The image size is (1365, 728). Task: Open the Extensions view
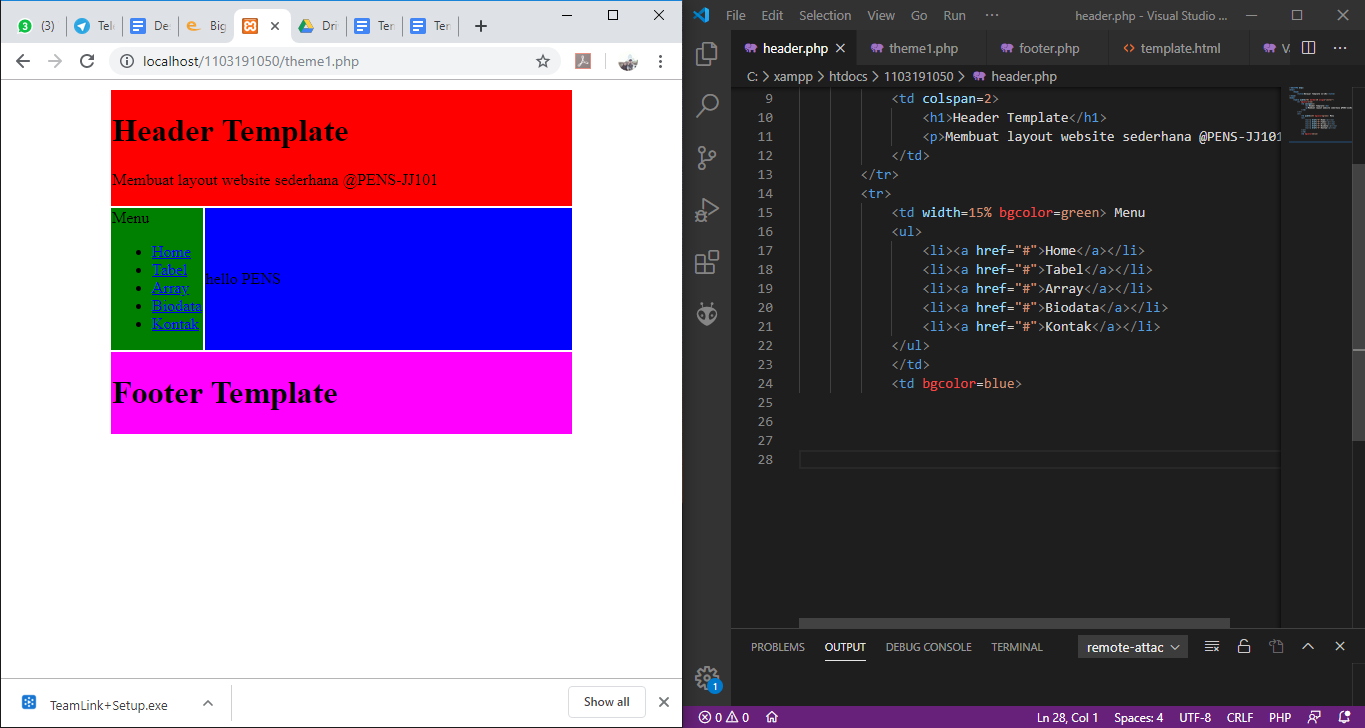[x=707, y=262]
